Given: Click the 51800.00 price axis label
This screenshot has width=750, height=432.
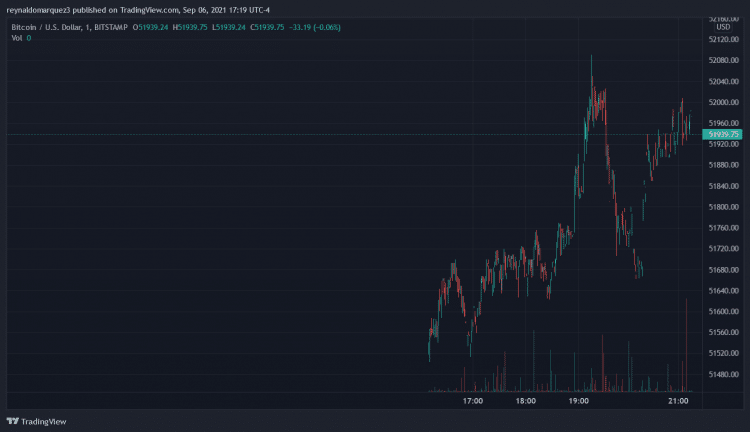Looking at the screenshot, I should point(723,207).
